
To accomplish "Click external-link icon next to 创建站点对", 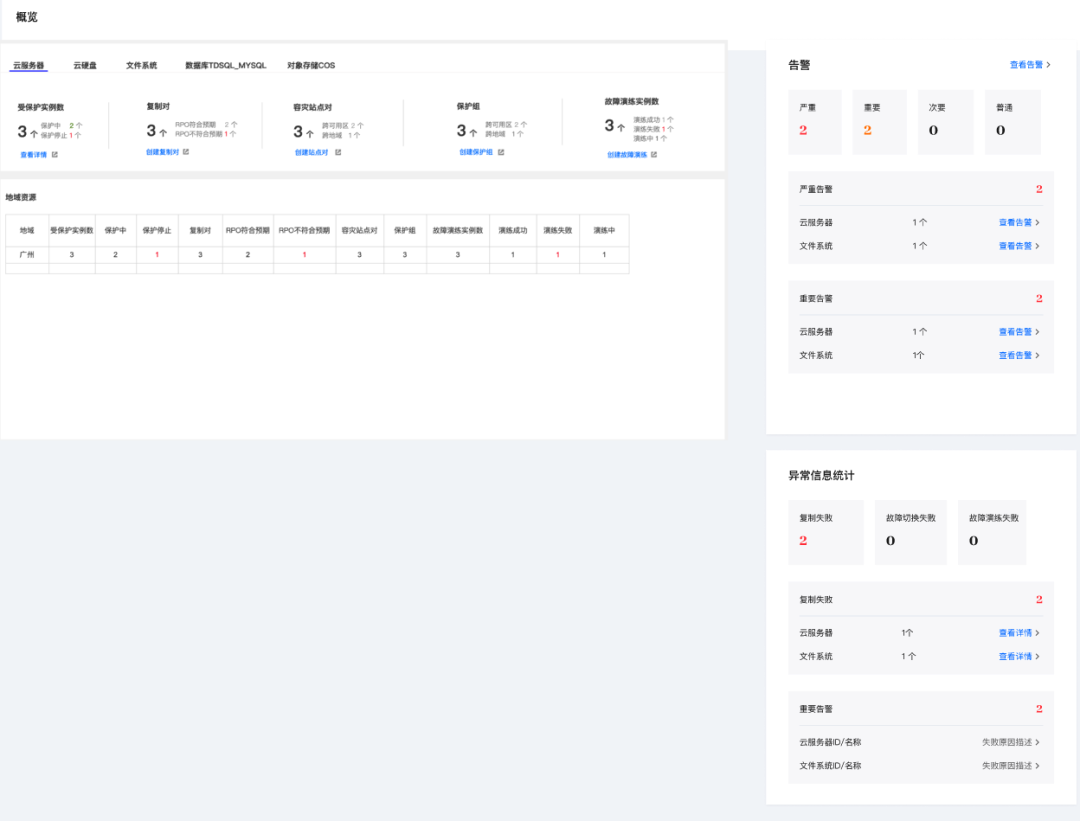I will 338,152.
